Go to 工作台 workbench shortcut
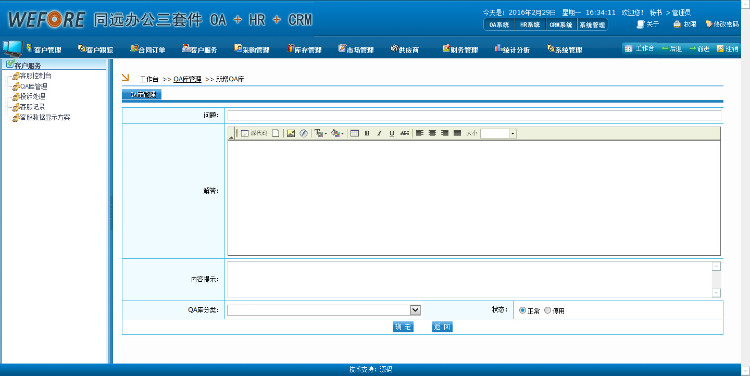 click(640, 49)
